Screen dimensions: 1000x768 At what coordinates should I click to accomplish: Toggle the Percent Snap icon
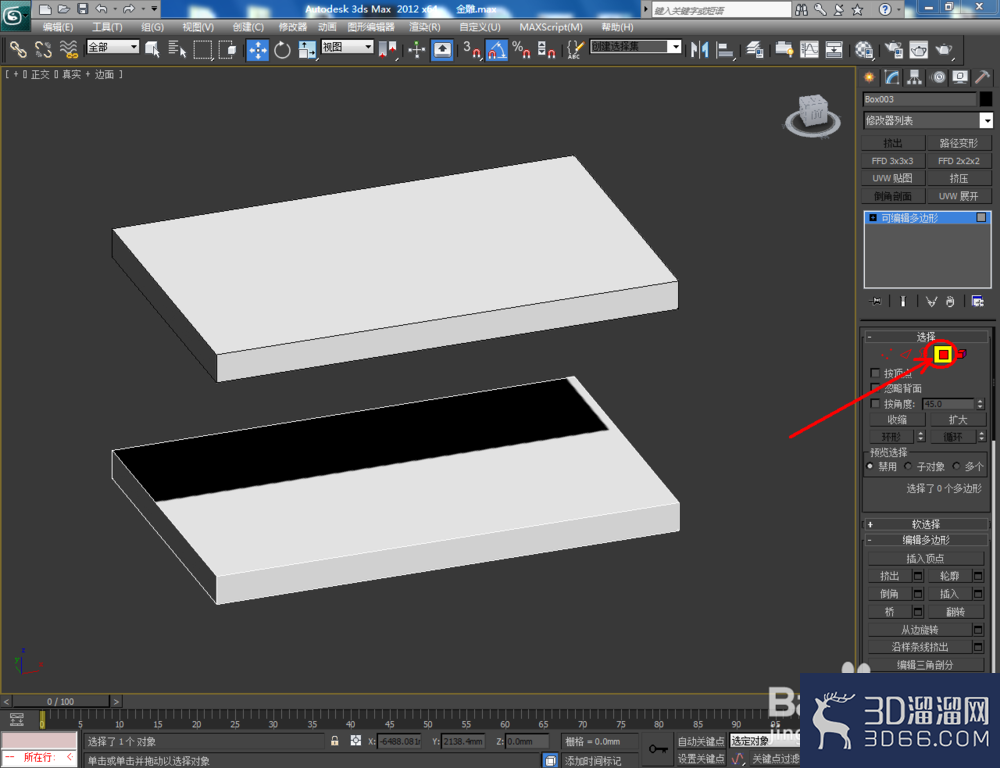pos(521,49)
